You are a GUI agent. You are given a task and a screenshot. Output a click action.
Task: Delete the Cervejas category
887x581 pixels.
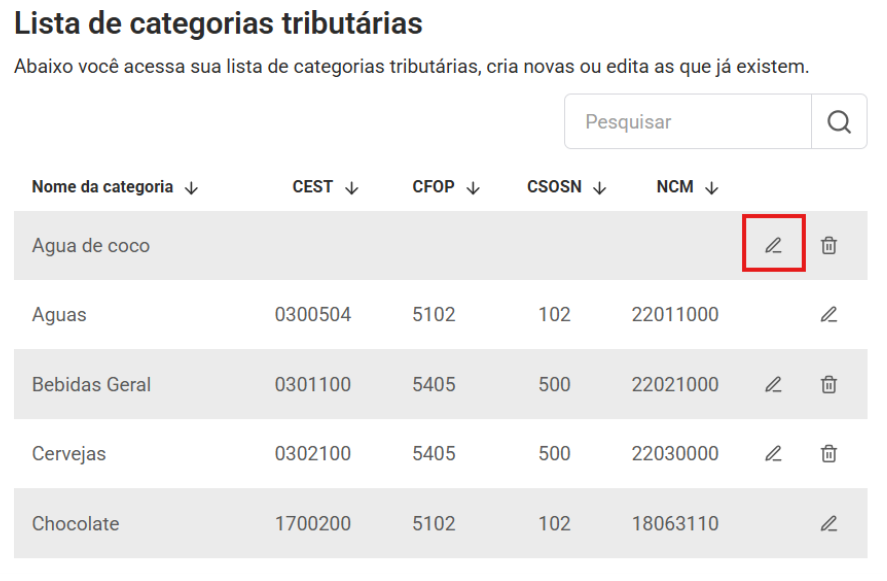click(x=828, y=454)
